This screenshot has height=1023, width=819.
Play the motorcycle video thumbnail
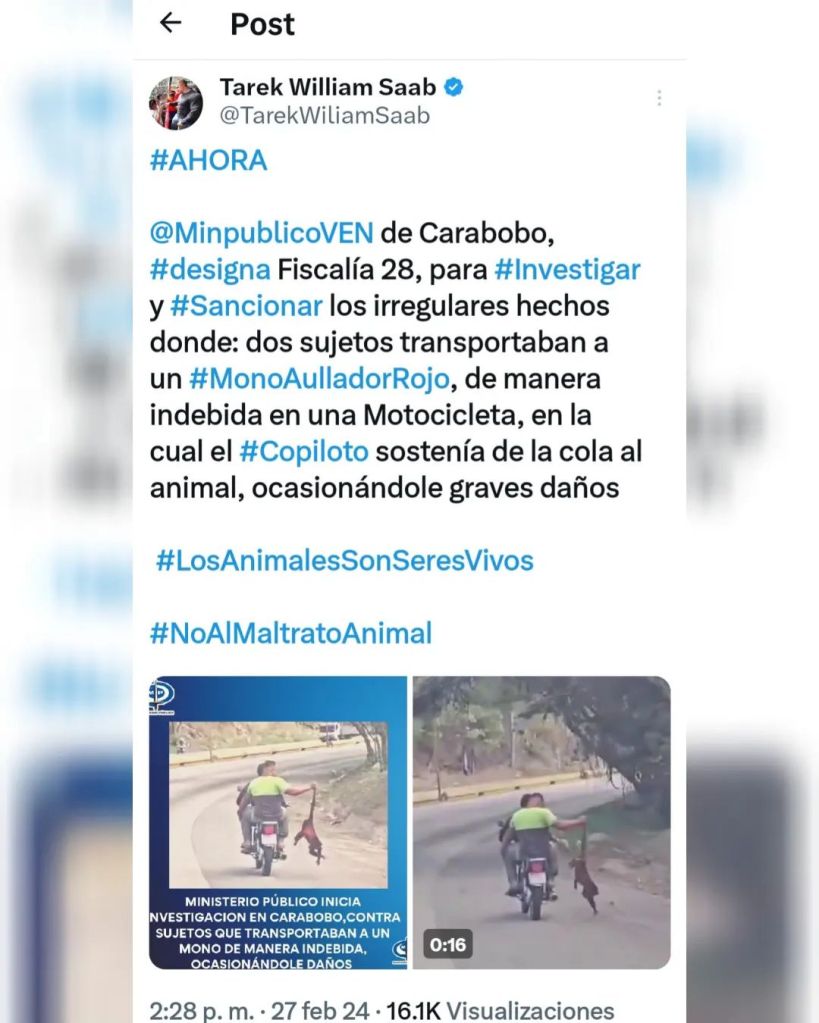coord(542,823)
